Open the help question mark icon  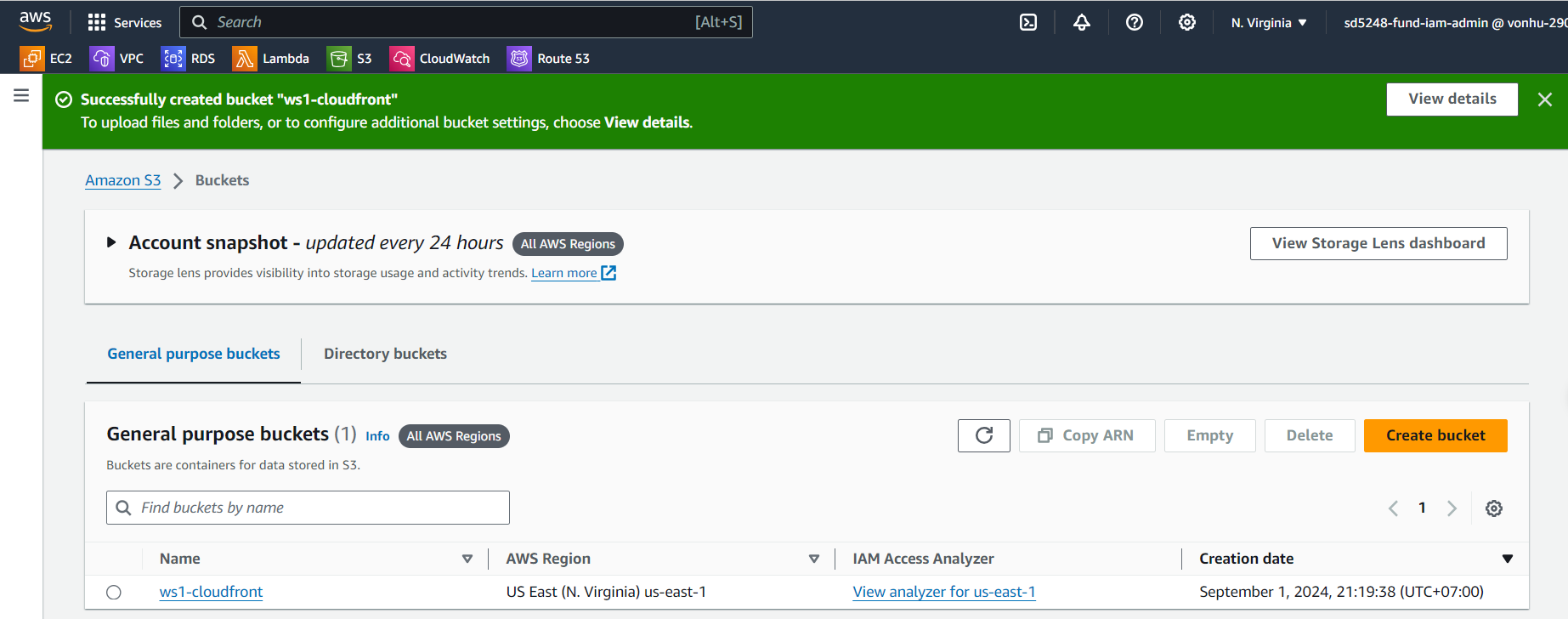(1134, 23)
